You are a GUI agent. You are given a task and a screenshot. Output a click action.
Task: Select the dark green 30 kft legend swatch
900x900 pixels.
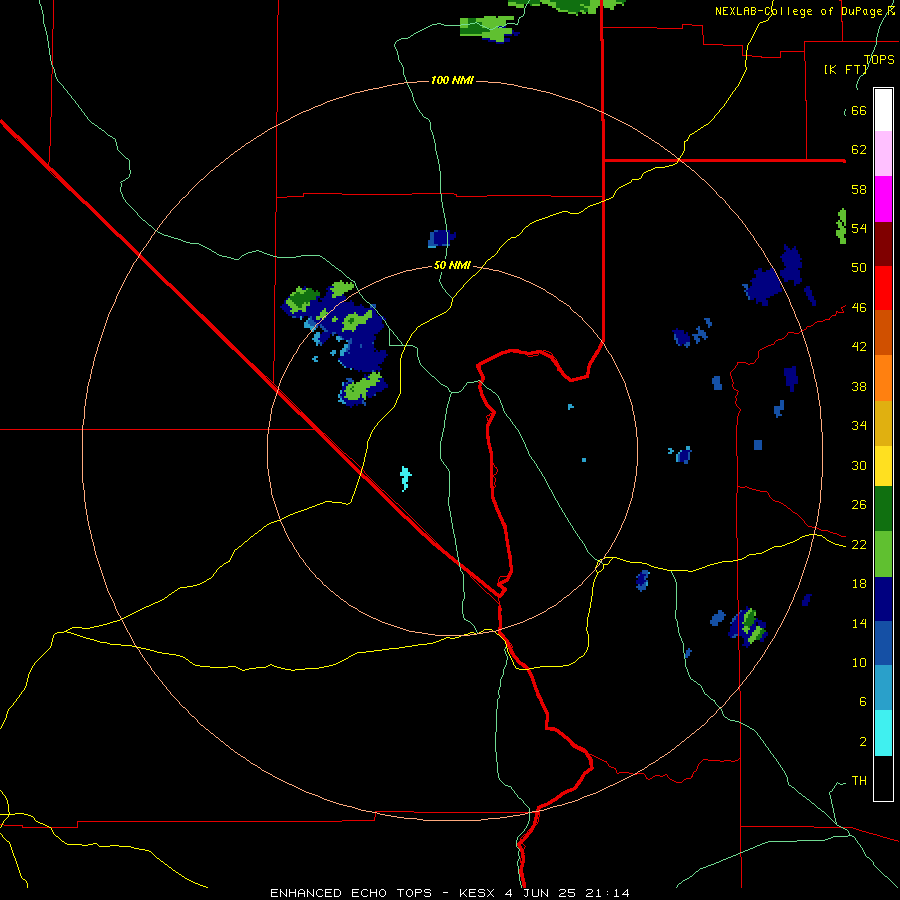(x=883, y=509)
